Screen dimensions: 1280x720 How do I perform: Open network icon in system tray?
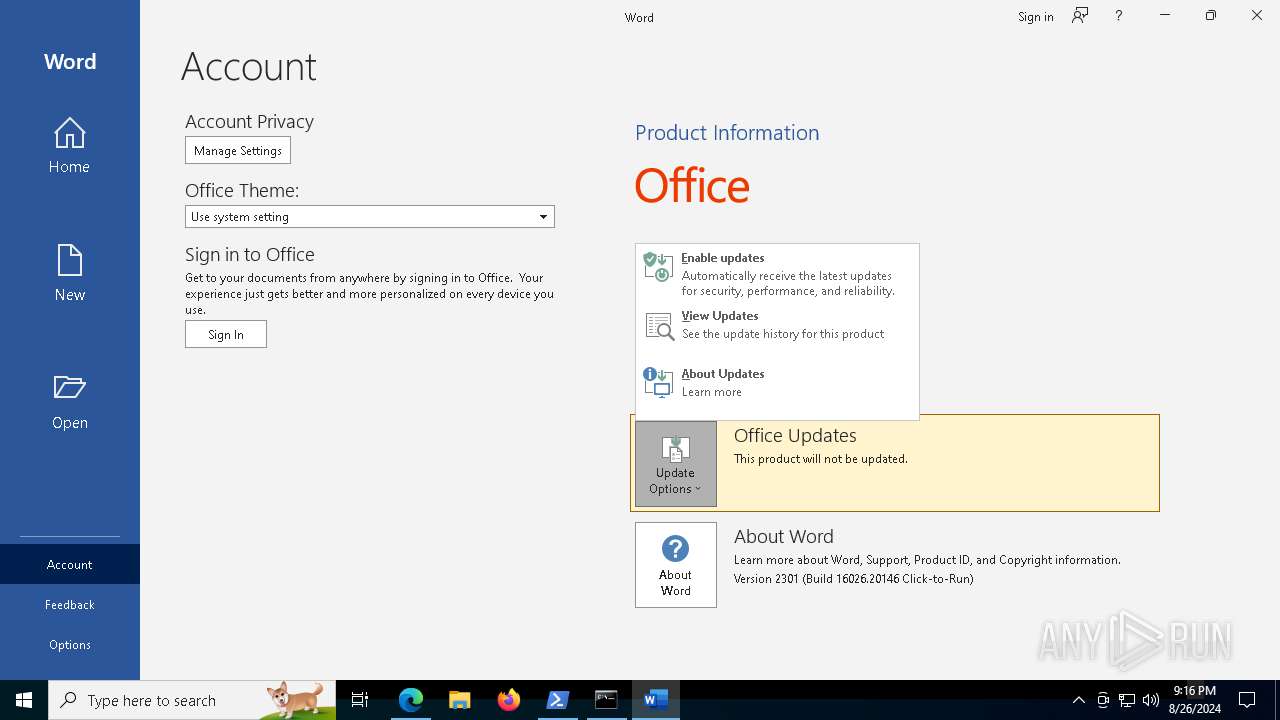[1127, 700]
